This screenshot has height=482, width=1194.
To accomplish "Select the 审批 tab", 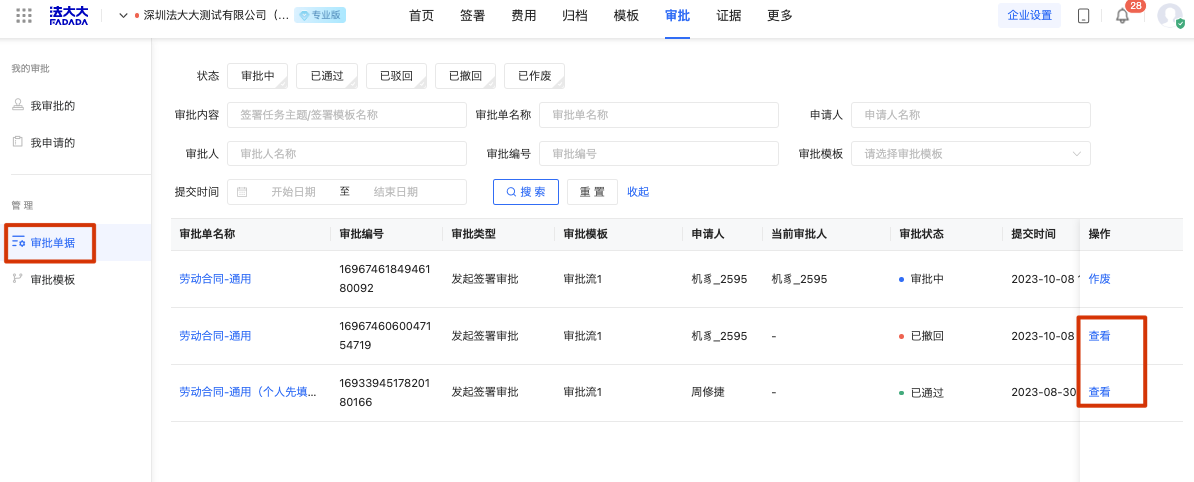I will click(677, 15).
